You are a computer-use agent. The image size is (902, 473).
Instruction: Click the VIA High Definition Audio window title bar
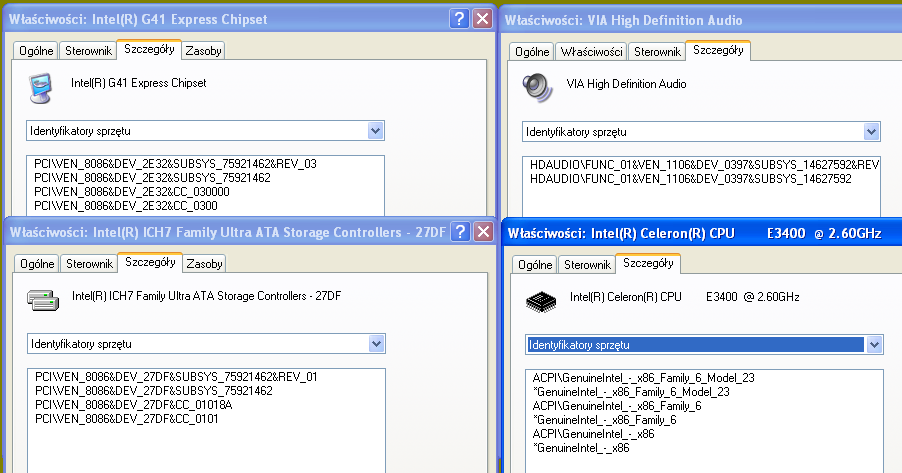tap(701, 20)
